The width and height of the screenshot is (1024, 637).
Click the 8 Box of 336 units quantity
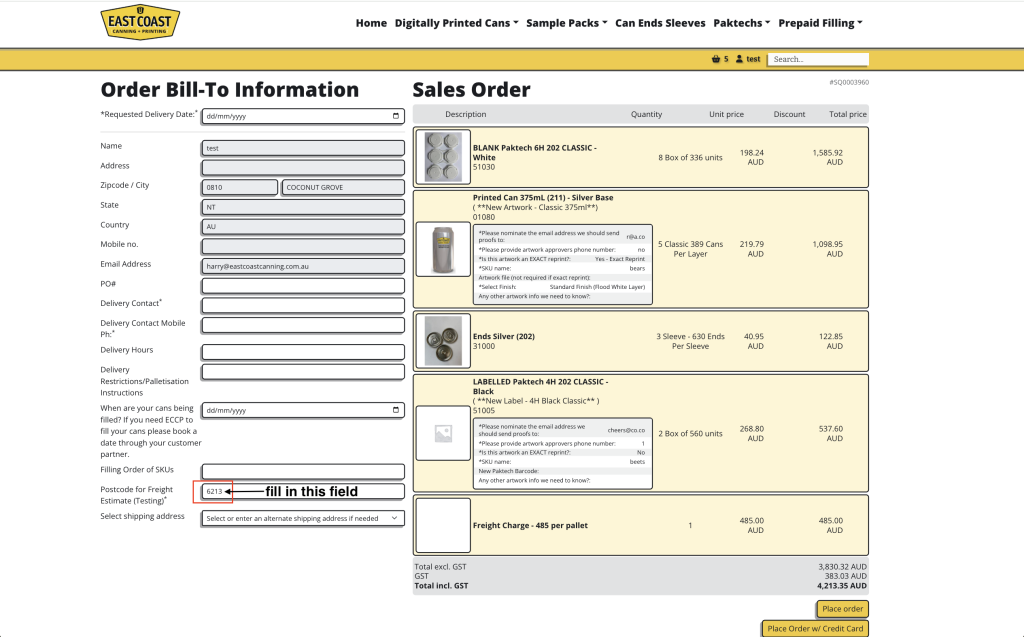tap(690, 157)
